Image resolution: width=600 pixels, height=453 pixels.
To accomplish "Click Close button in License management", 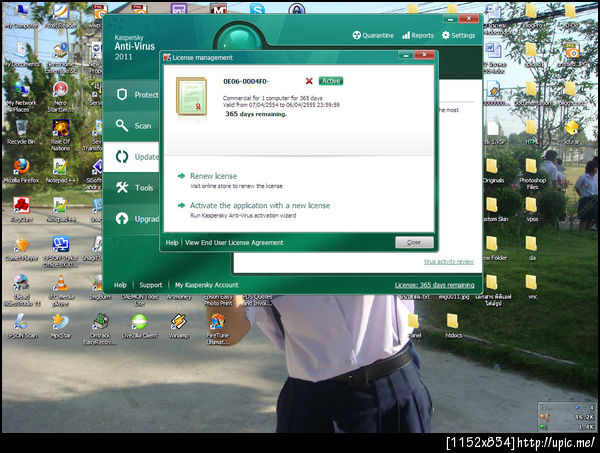I will (414, 242).
